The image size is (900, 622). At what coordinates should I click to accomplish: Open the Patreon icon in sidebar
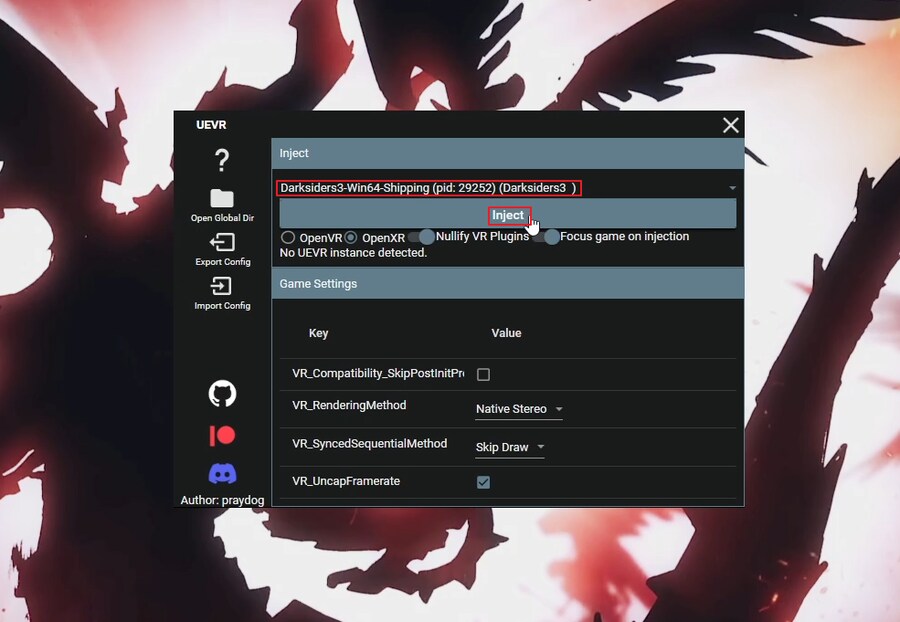(222, 436)
